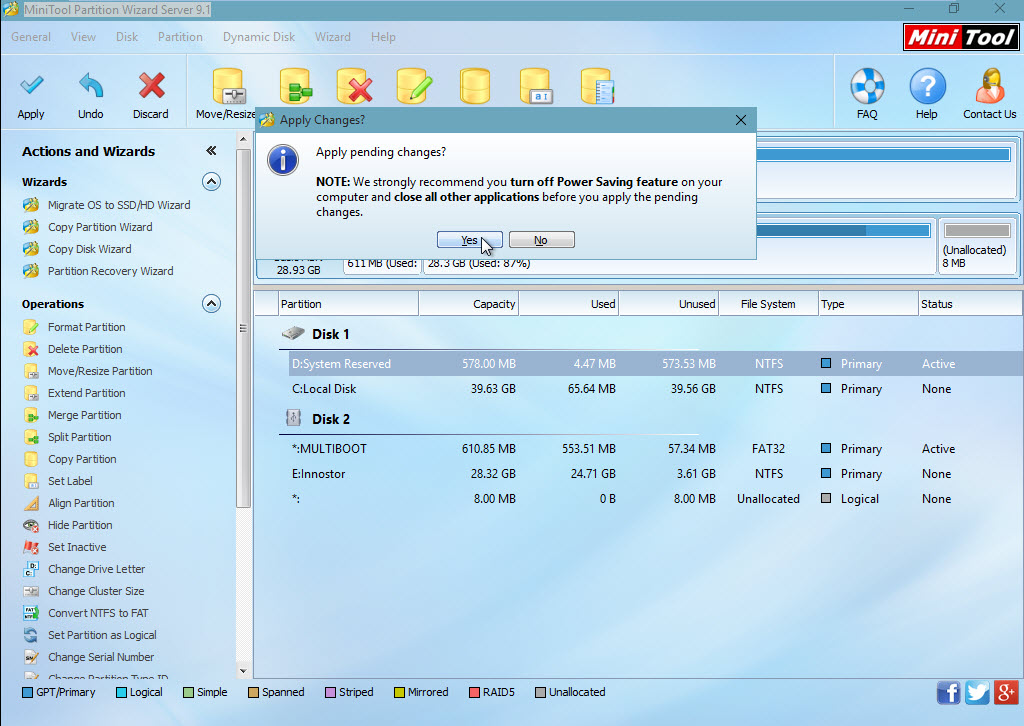
Task: Sort by the Status column header
Action: [x=970, y=304]
